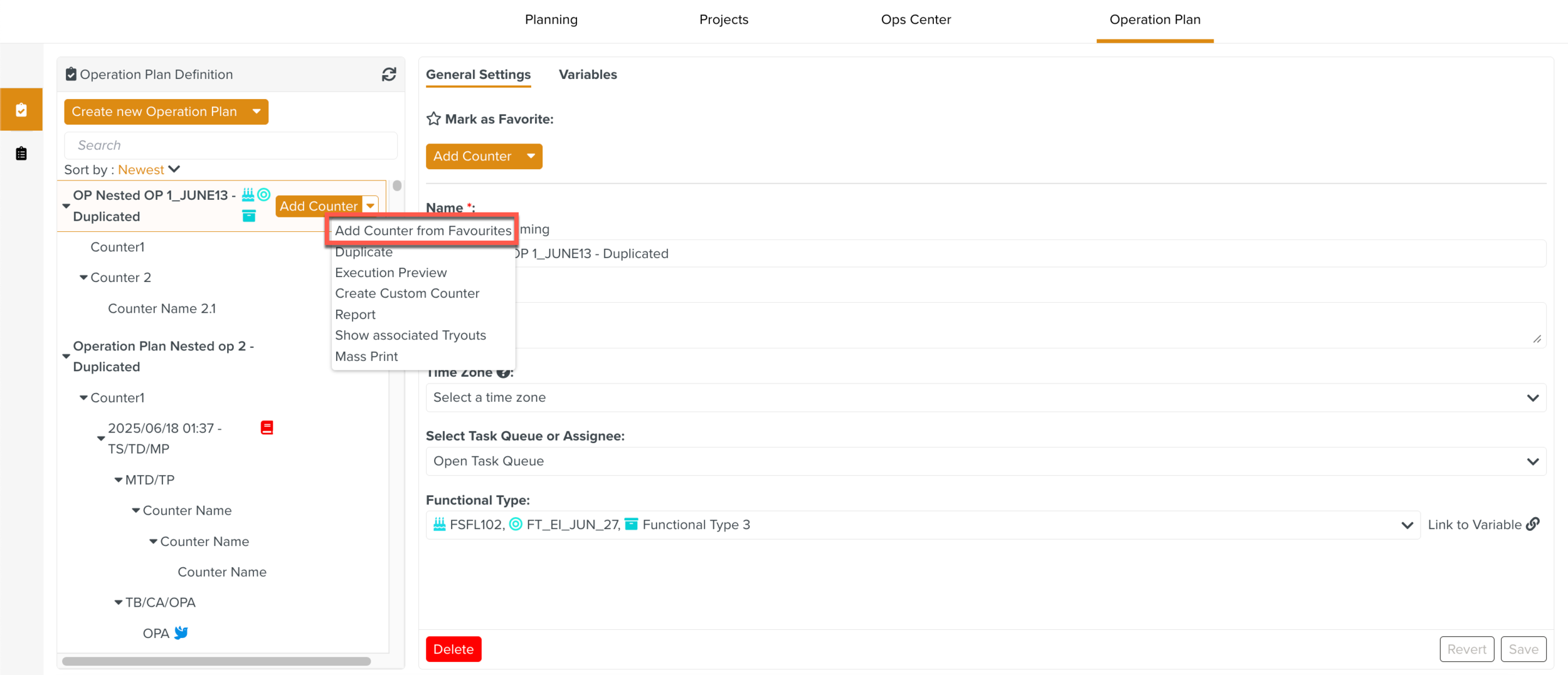Screen dimensions: 1568x675
Task: Open the Functional Type dropdown
Action: [1407, 525]
